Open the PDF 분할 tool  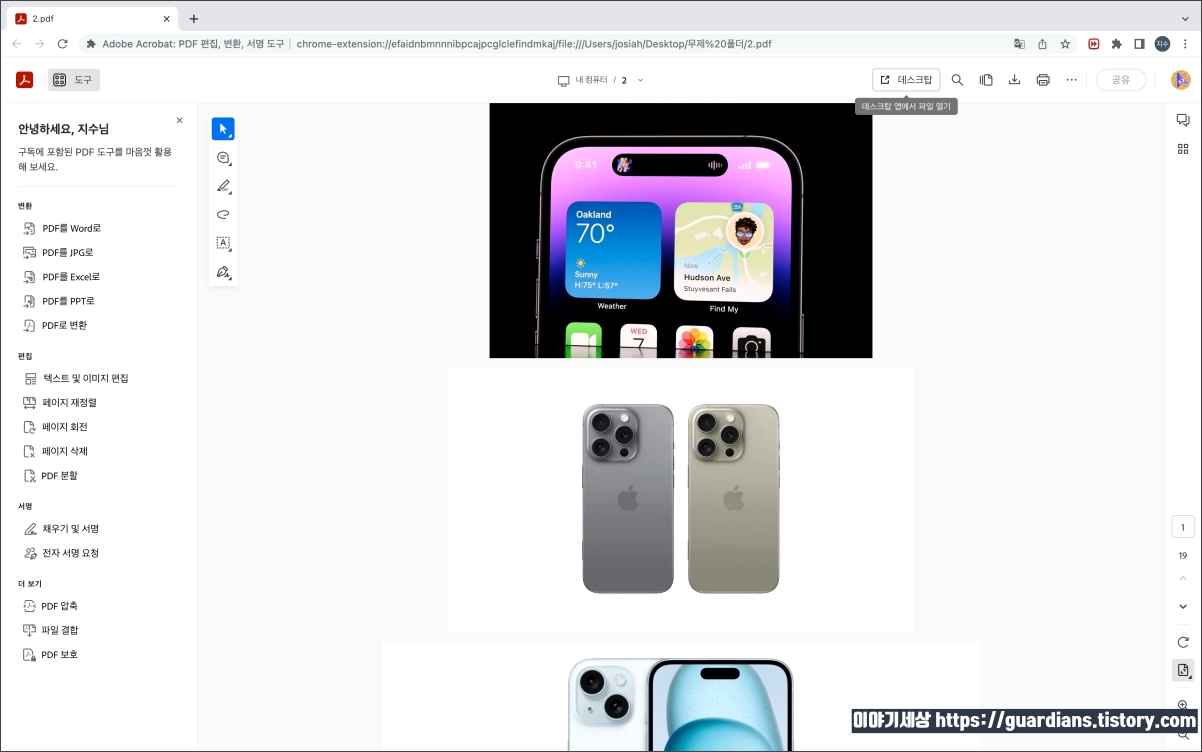[50, 476]
